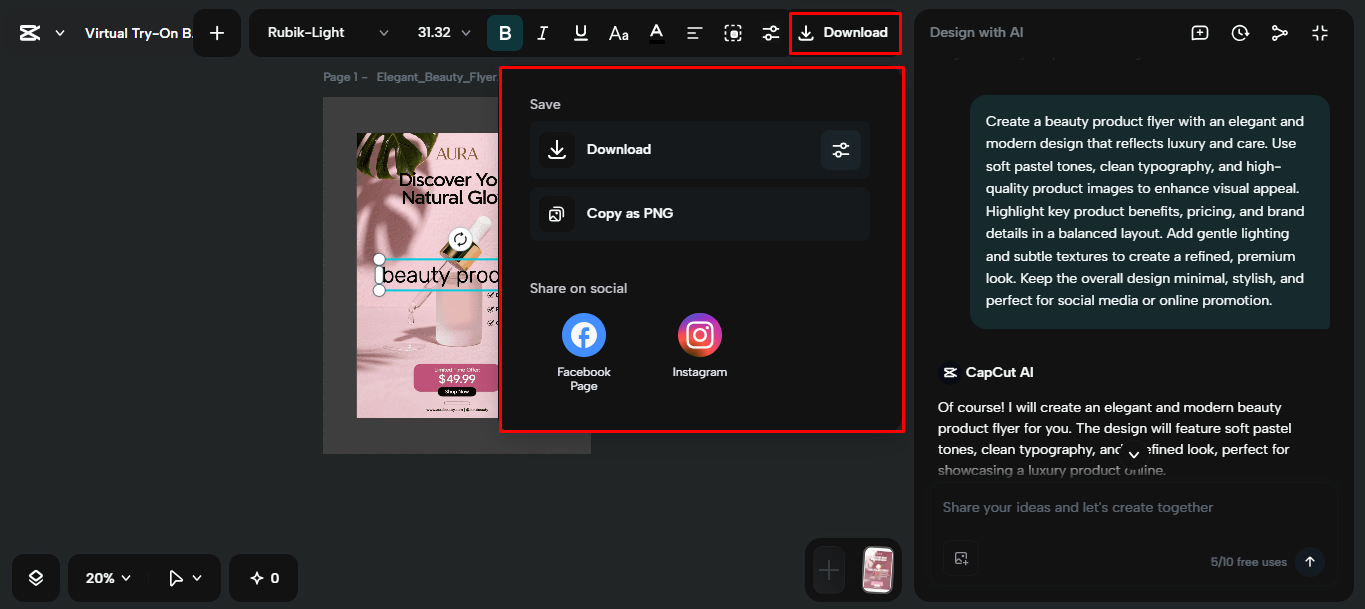Viewport: 1365px width, 609px height.
Task: Open the text color picker
Action: [x=656, y=32]
